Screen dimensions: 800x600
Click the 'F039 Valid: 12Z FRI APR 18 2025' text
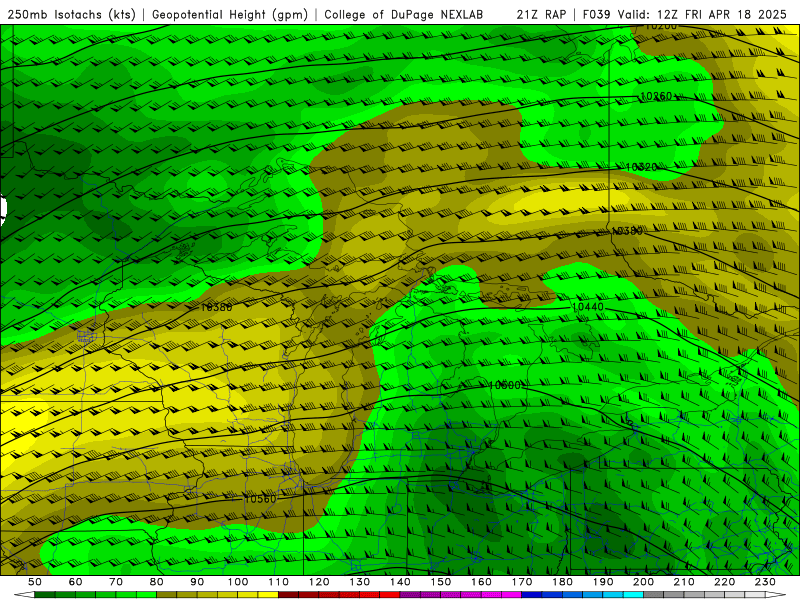point(685,15)
